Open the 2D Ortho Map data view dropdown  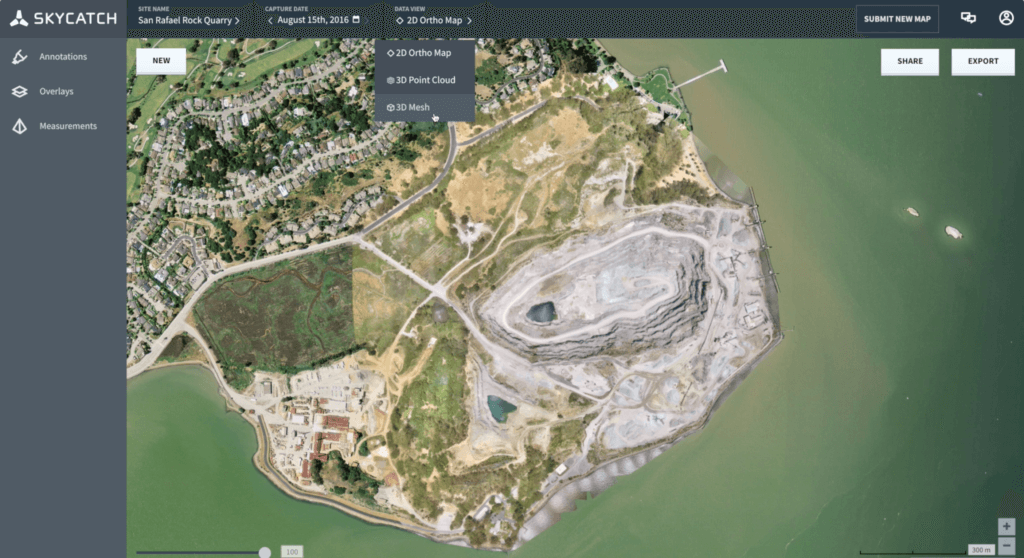(434, 20)
